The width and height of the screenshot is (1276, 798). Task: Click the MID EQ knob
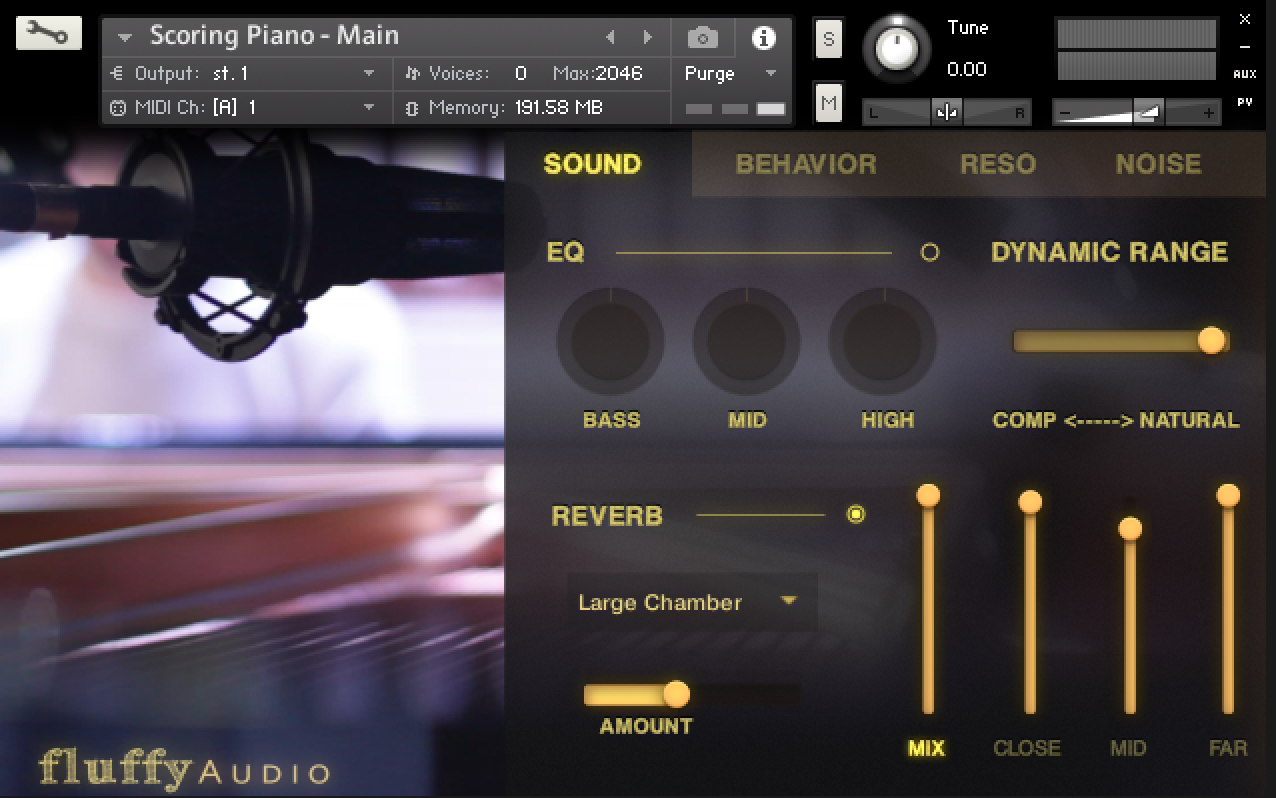click(x=746, y=341)
